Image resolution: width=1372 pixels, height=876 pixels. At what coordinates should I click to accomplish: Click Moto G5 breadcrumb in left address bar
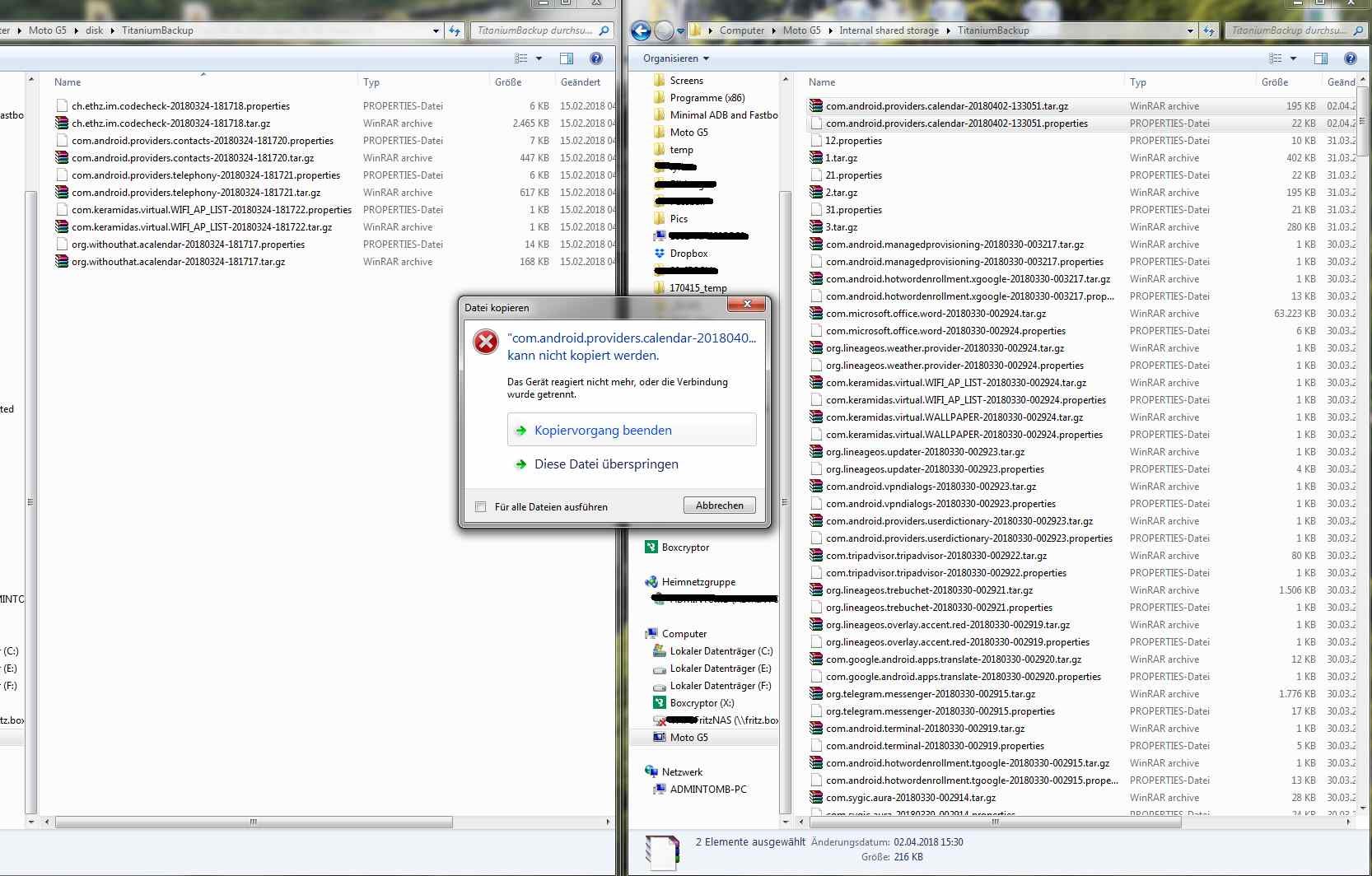(47, 30)
